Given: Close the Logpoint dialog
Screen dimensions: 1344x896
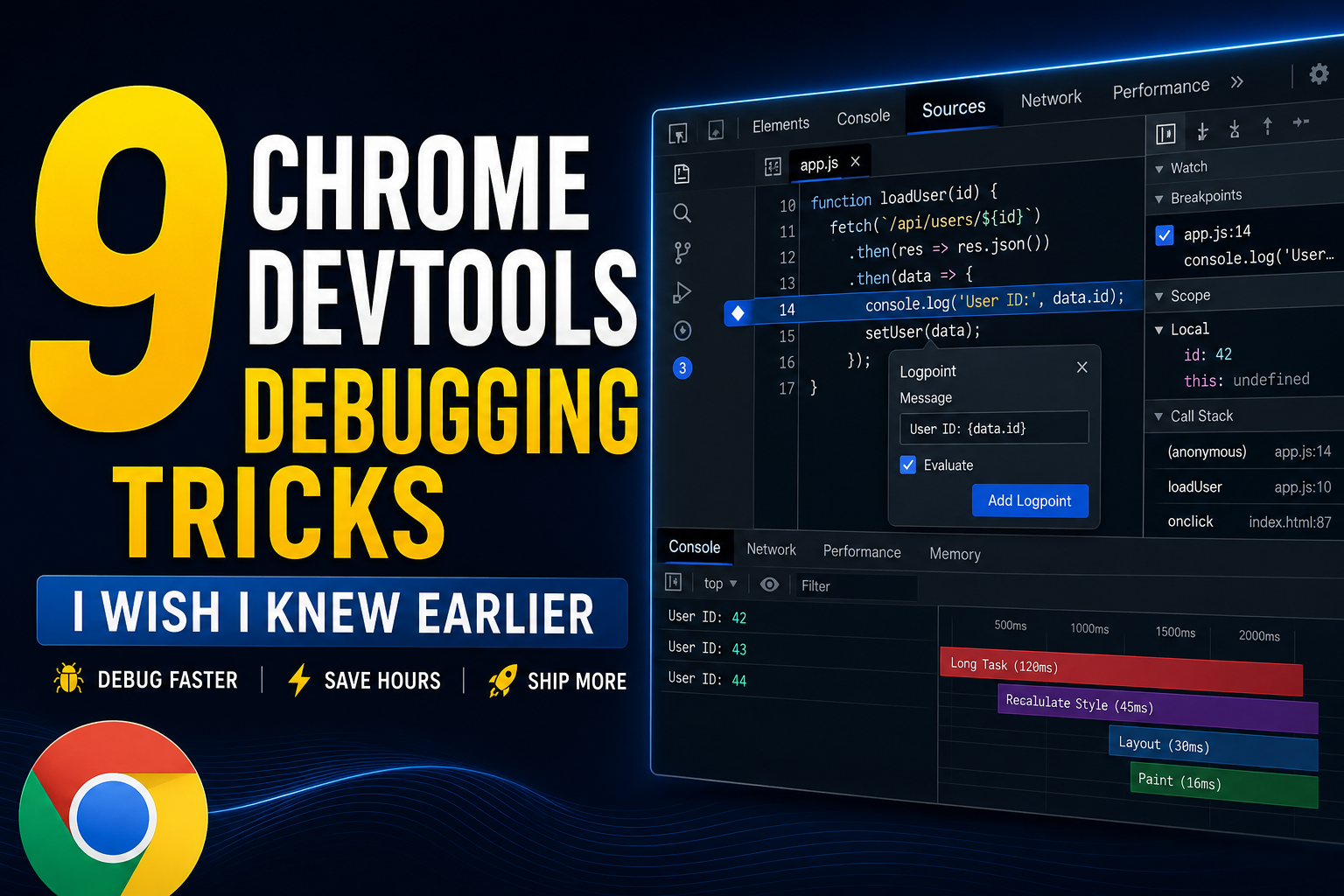Looking at the screenshot, I should click(x=1082, y=367).
